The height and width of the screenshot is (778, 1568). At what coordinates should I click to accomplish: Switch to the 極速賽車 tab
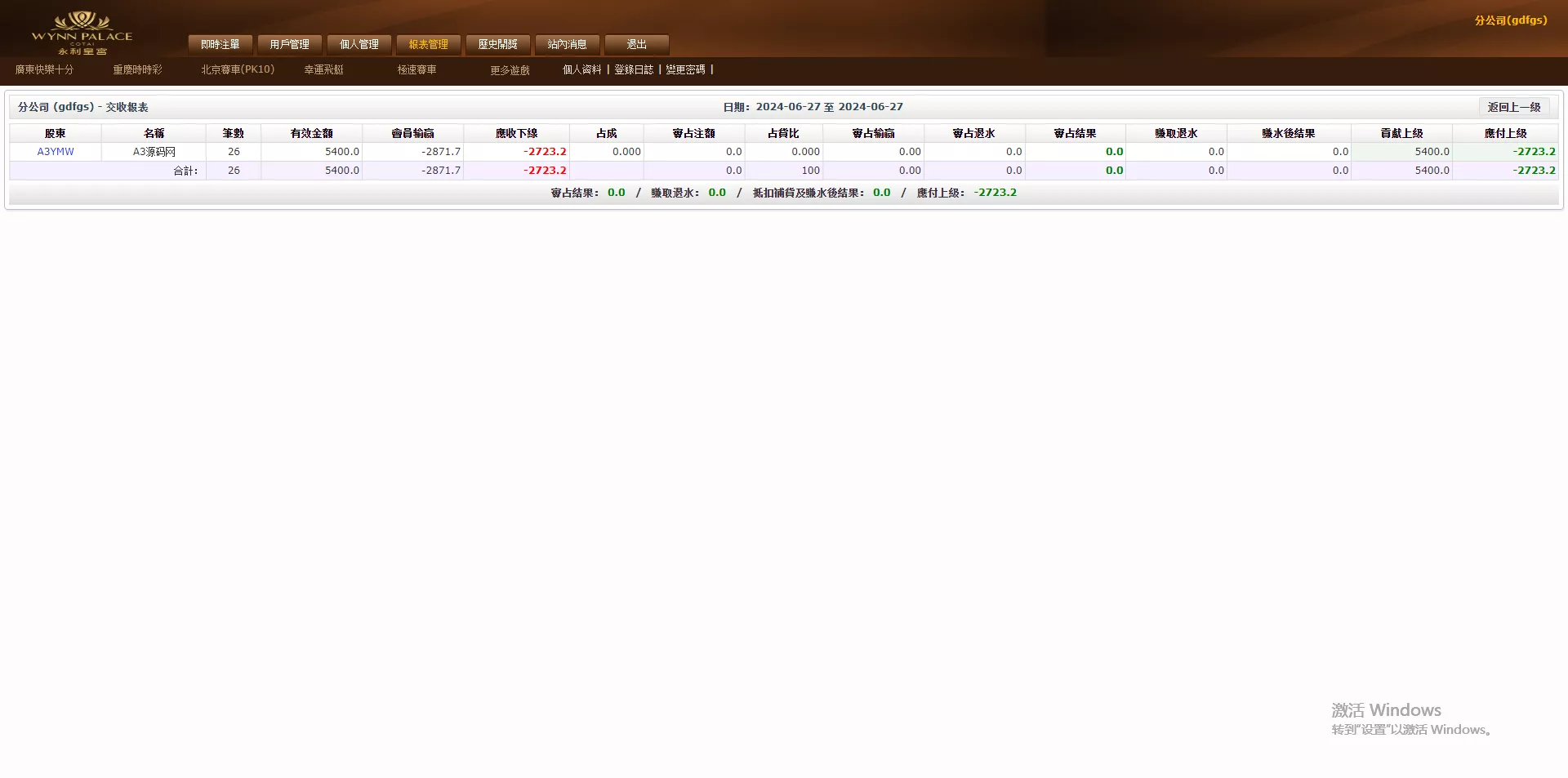tap(415, 70)
